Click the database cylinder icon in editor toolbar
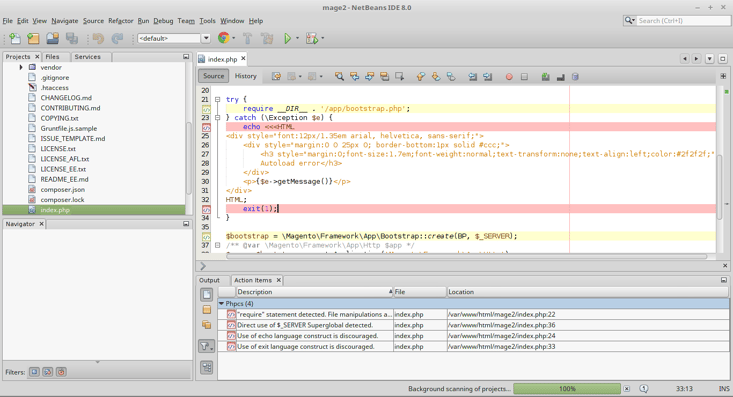 575,77
